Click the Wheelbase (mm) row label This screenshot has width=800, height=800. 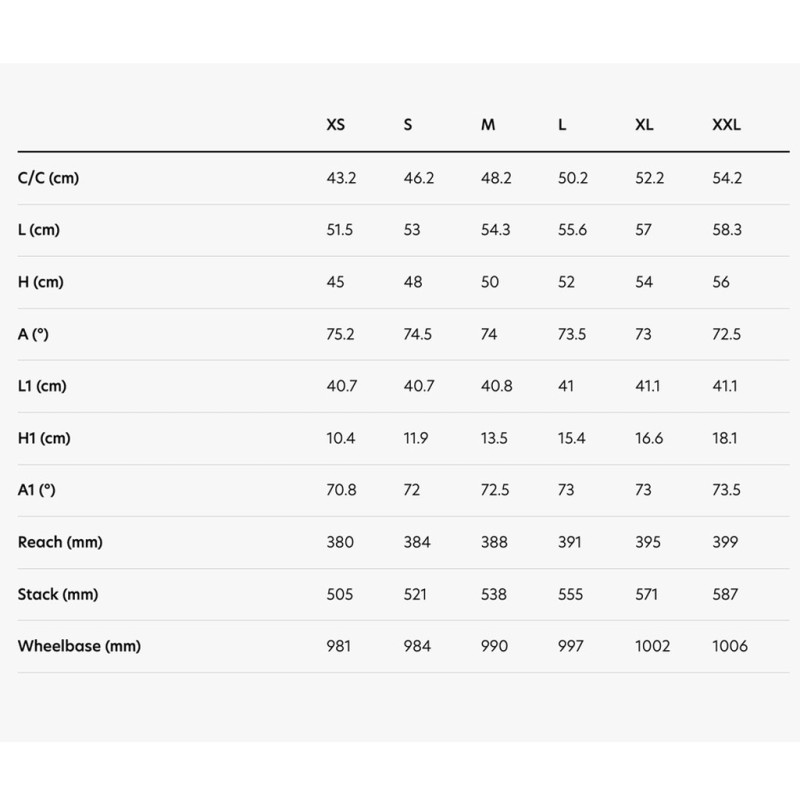tap(79, 646)
